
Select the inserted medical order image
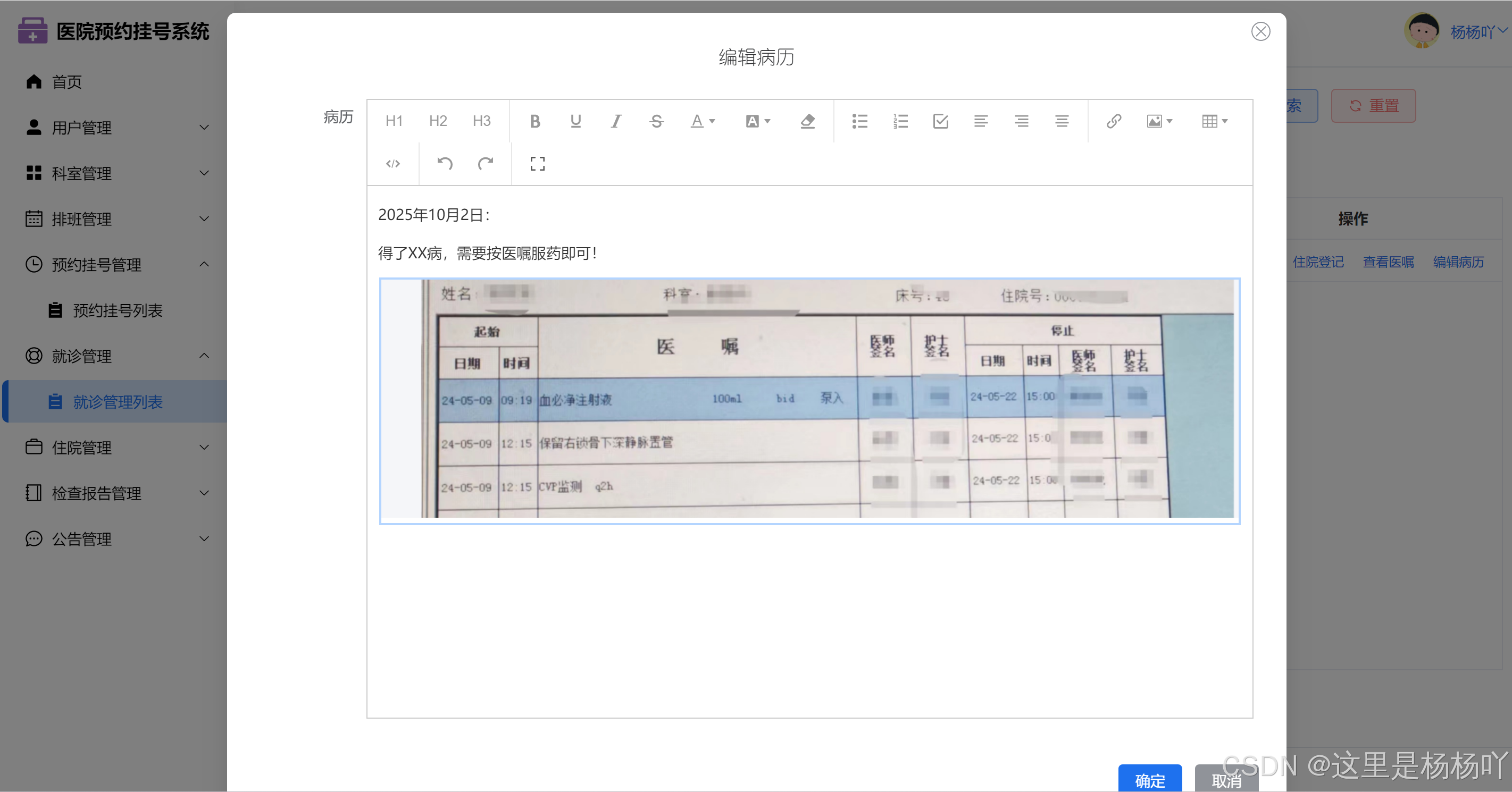click(x=809, y=401)
